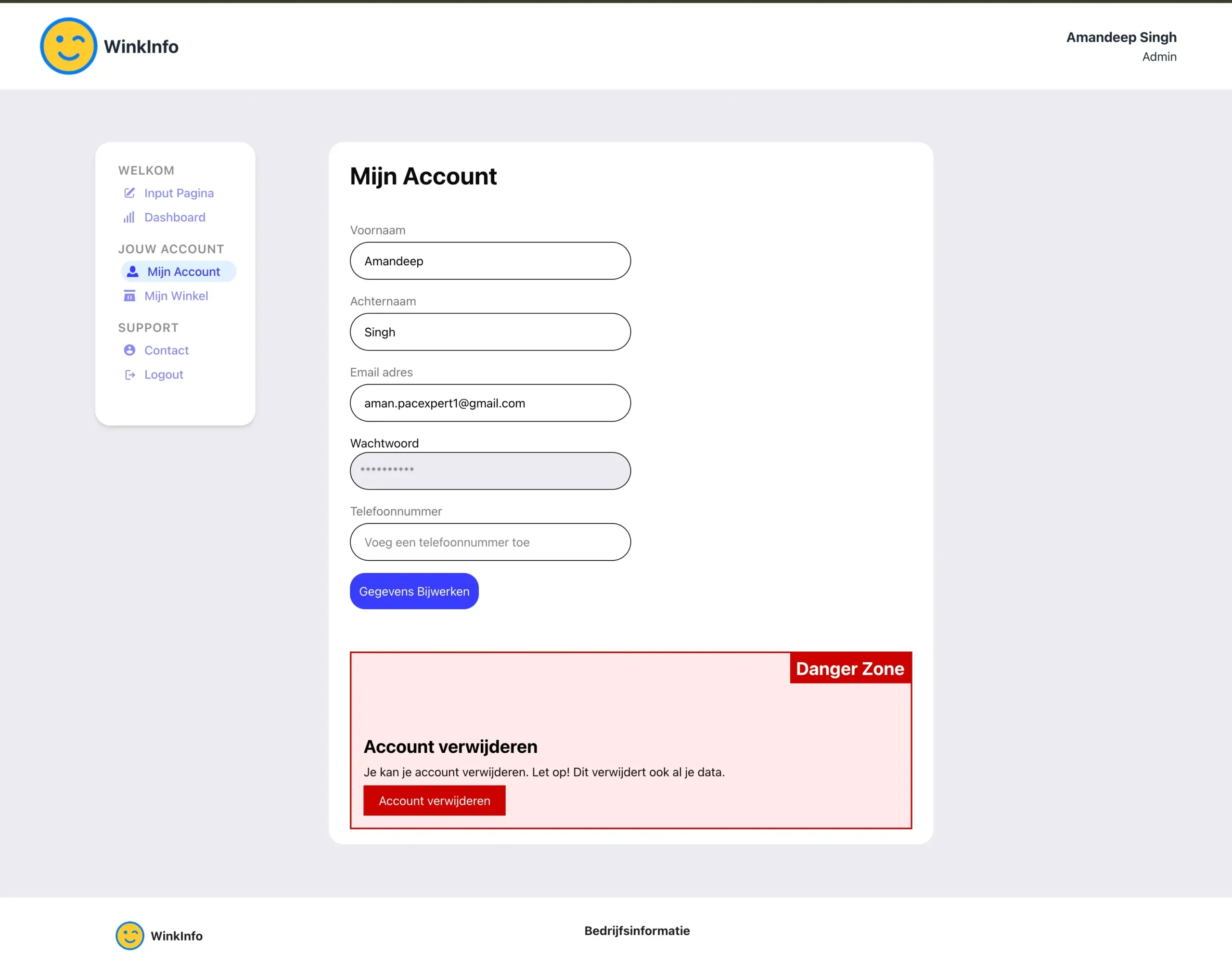Click the Mijn Winkel shop icon
This screenshot has height=966, width=1232.
pos(129,296)
